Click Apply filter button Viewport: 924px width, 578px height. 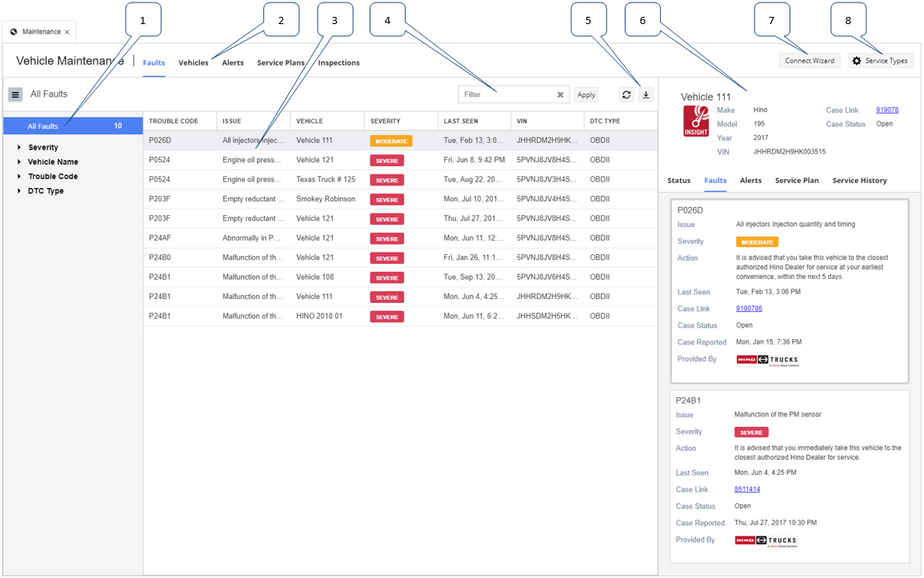tap(586, 95)
